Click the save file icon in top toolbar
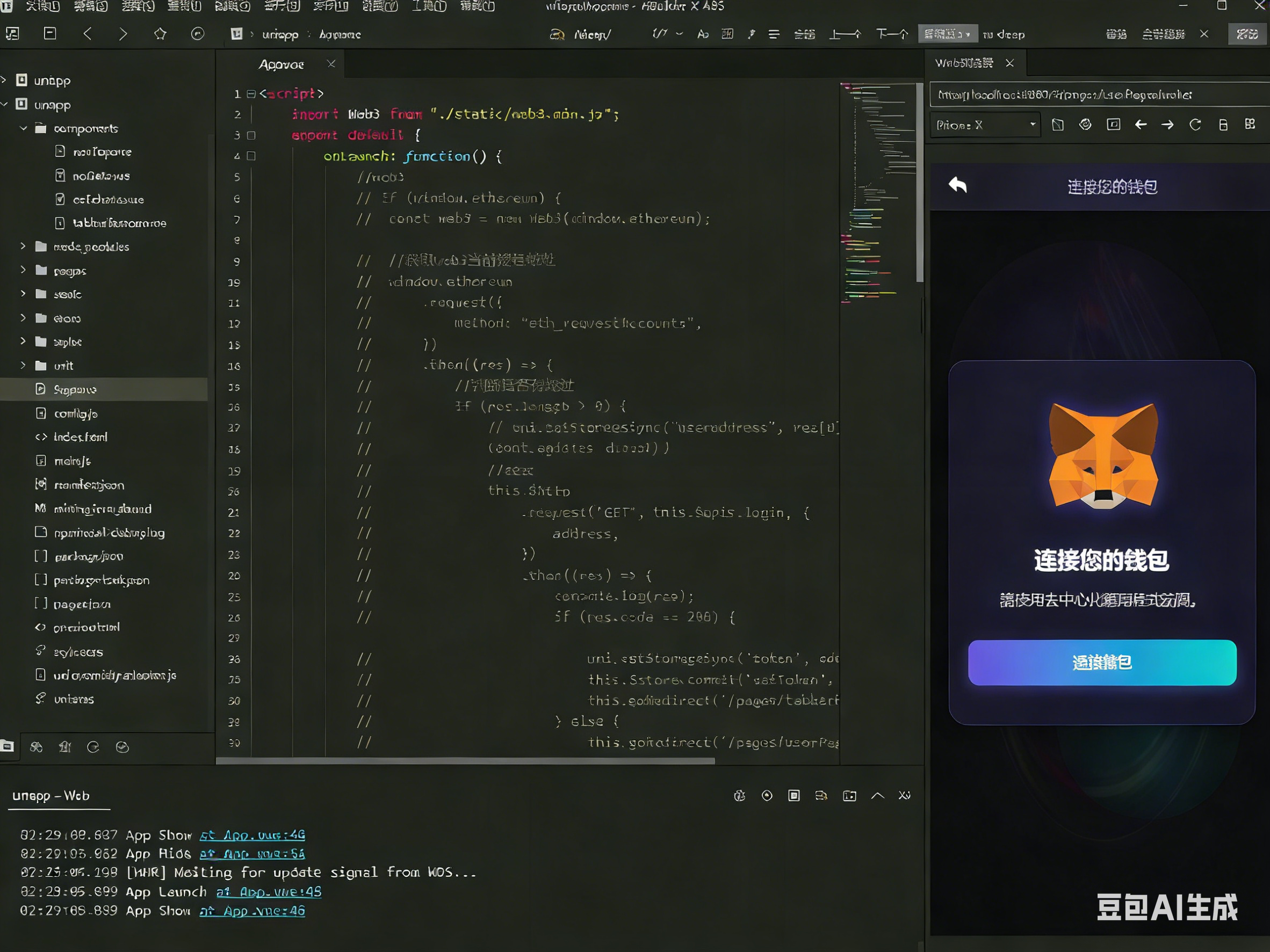Image resolution: width=1270 pixels, height=952 pixels. [x=50, y=33]
